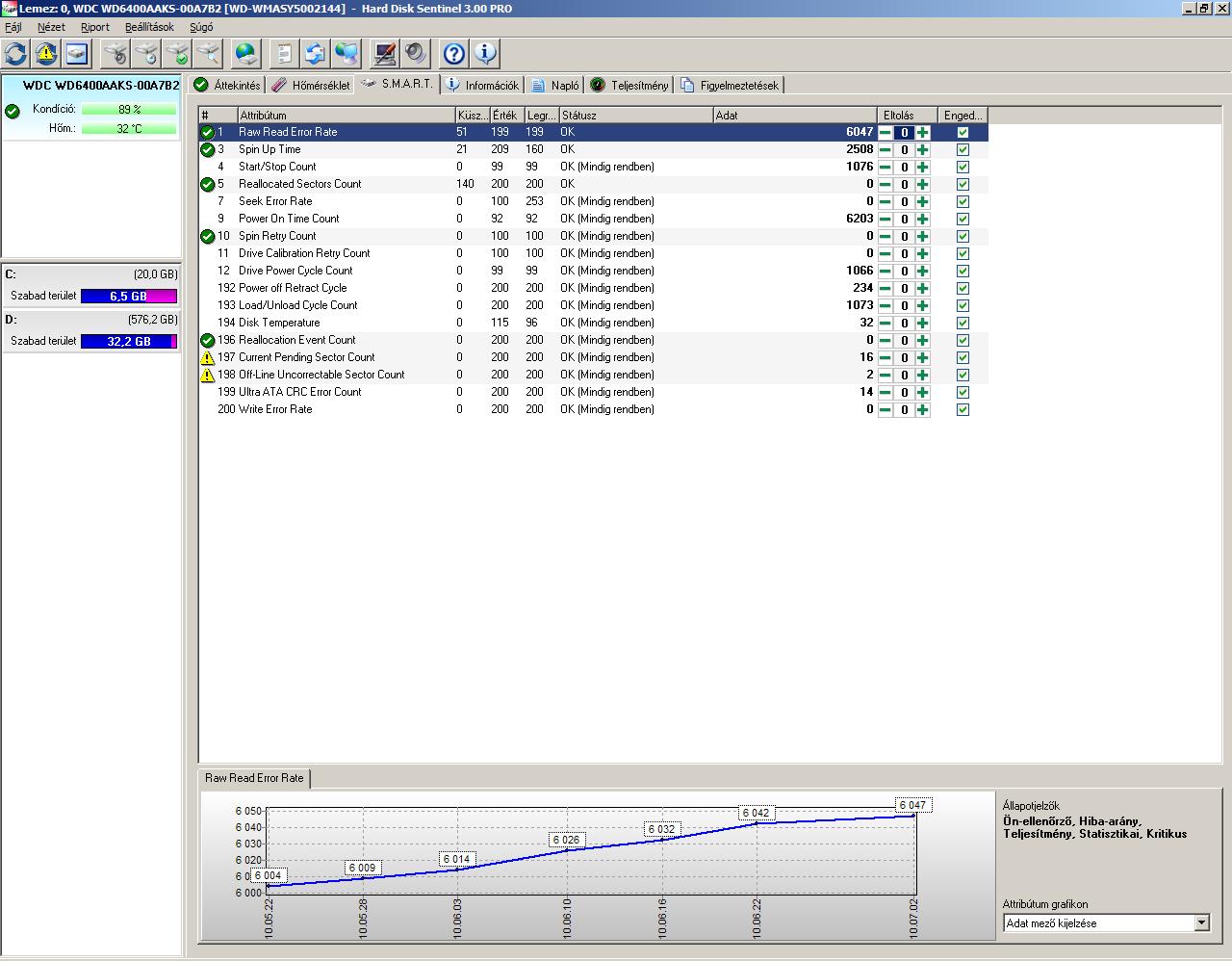Switch to the Napló tab
The image size is (1232, 961).
554,85
